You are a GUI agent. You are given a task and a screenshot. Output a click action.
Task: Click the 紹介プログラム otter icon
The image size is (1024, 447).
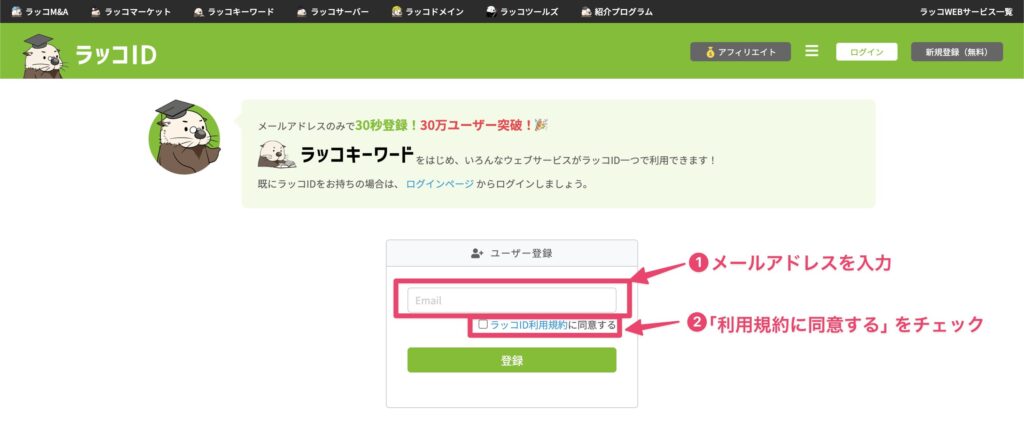(x=586, y=12)
